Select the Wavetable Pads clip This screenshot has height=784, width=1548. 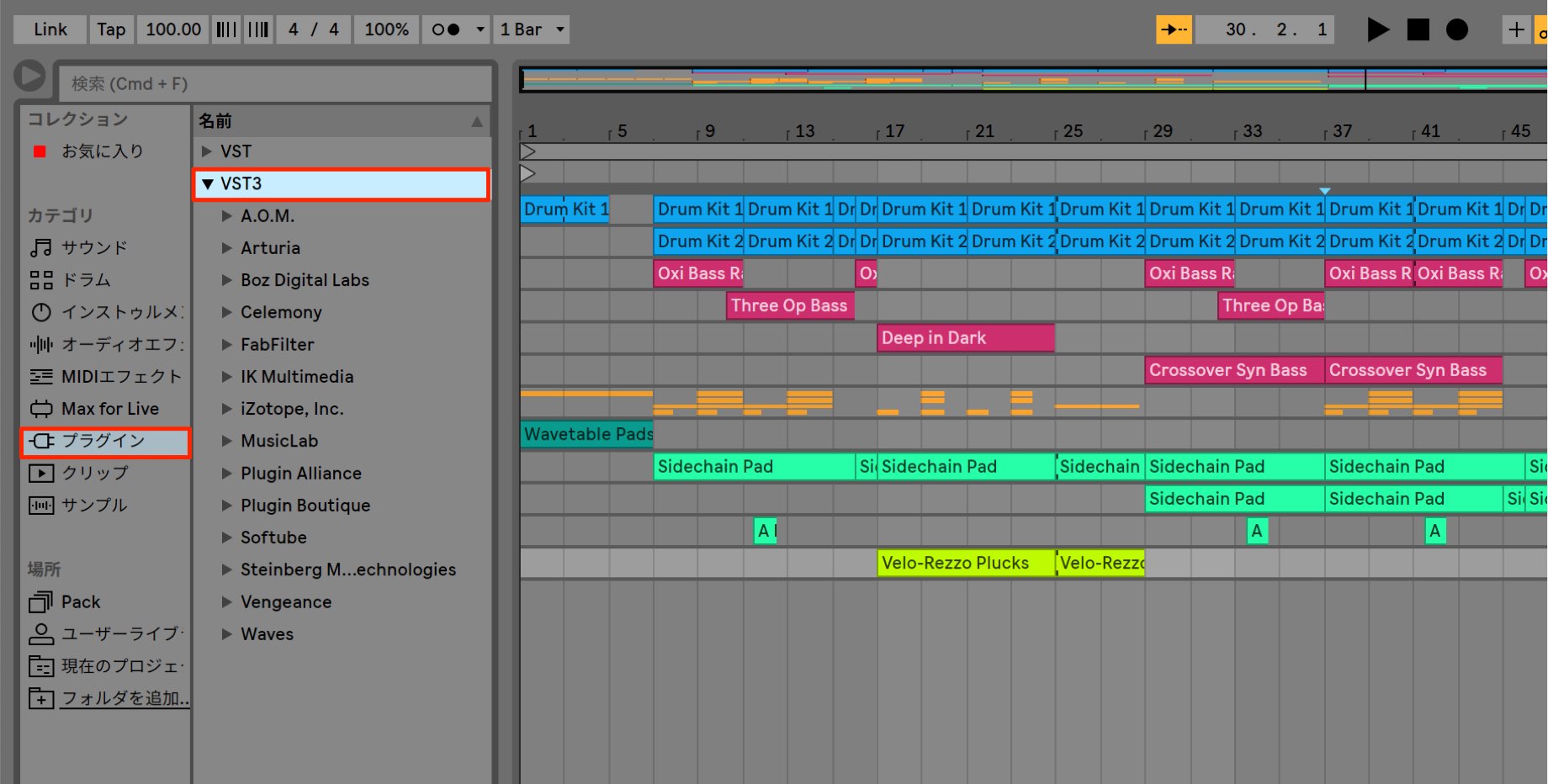[x=587, y=434]
